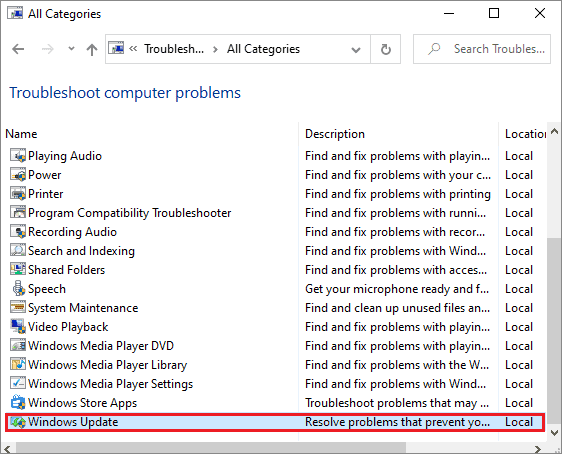Image resolution: width=562 pixels, height=454 pixels.
Task: Click the window title bar icon
Action: (15, 14)
